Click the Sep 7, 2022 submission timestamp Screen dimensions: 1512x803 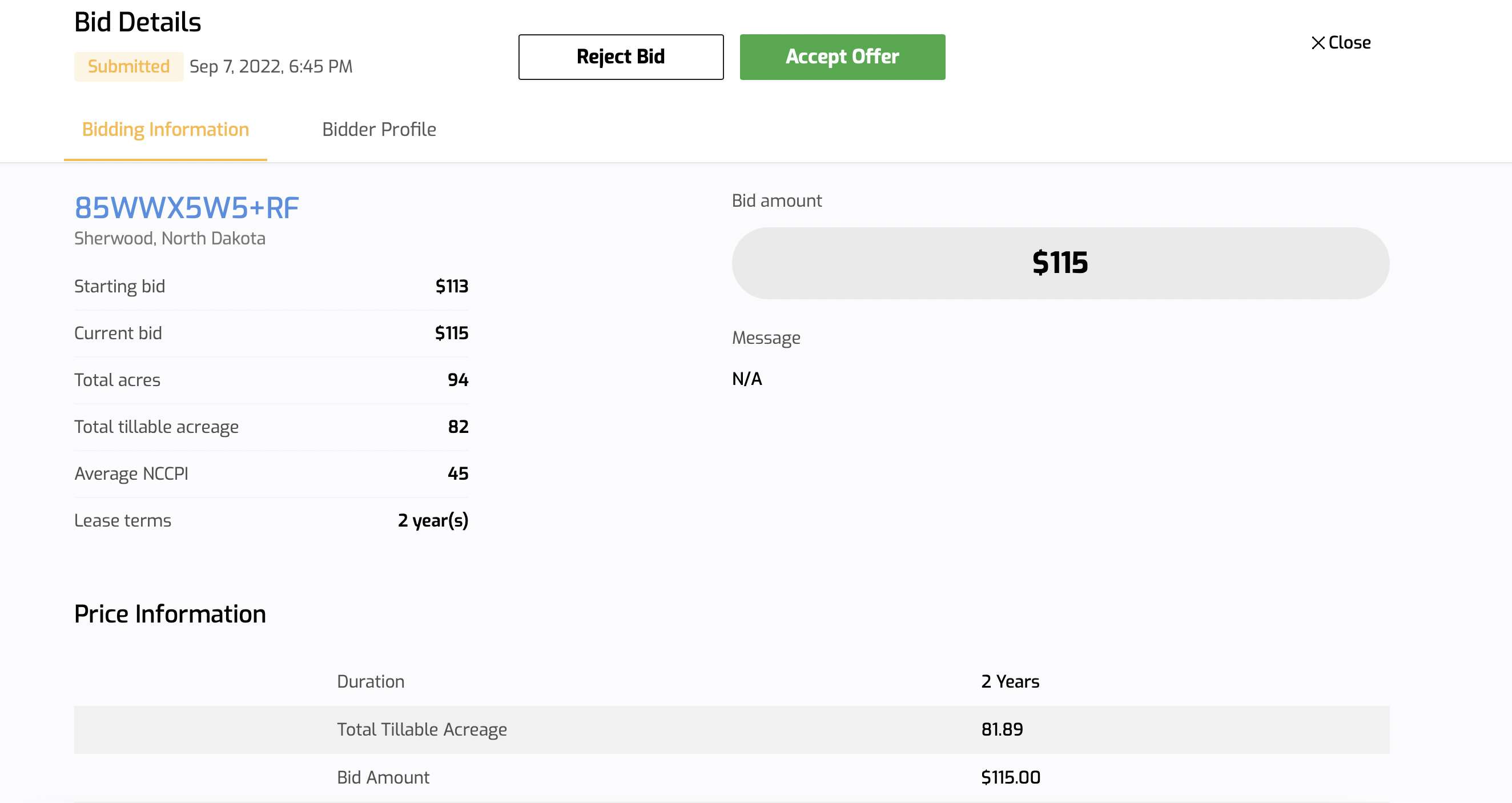pos(271,66)
